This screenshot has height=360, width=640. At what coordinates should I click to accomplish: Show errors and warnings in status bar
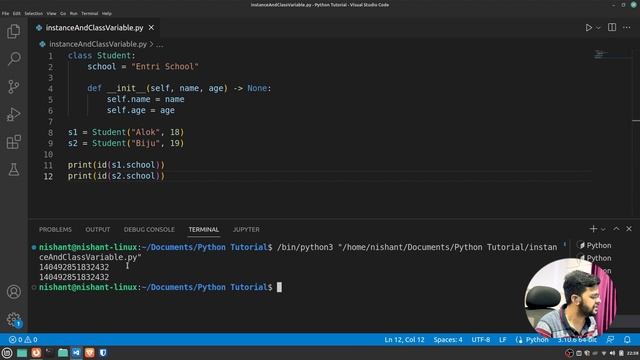pyautogui.click(x=23, y=340)
